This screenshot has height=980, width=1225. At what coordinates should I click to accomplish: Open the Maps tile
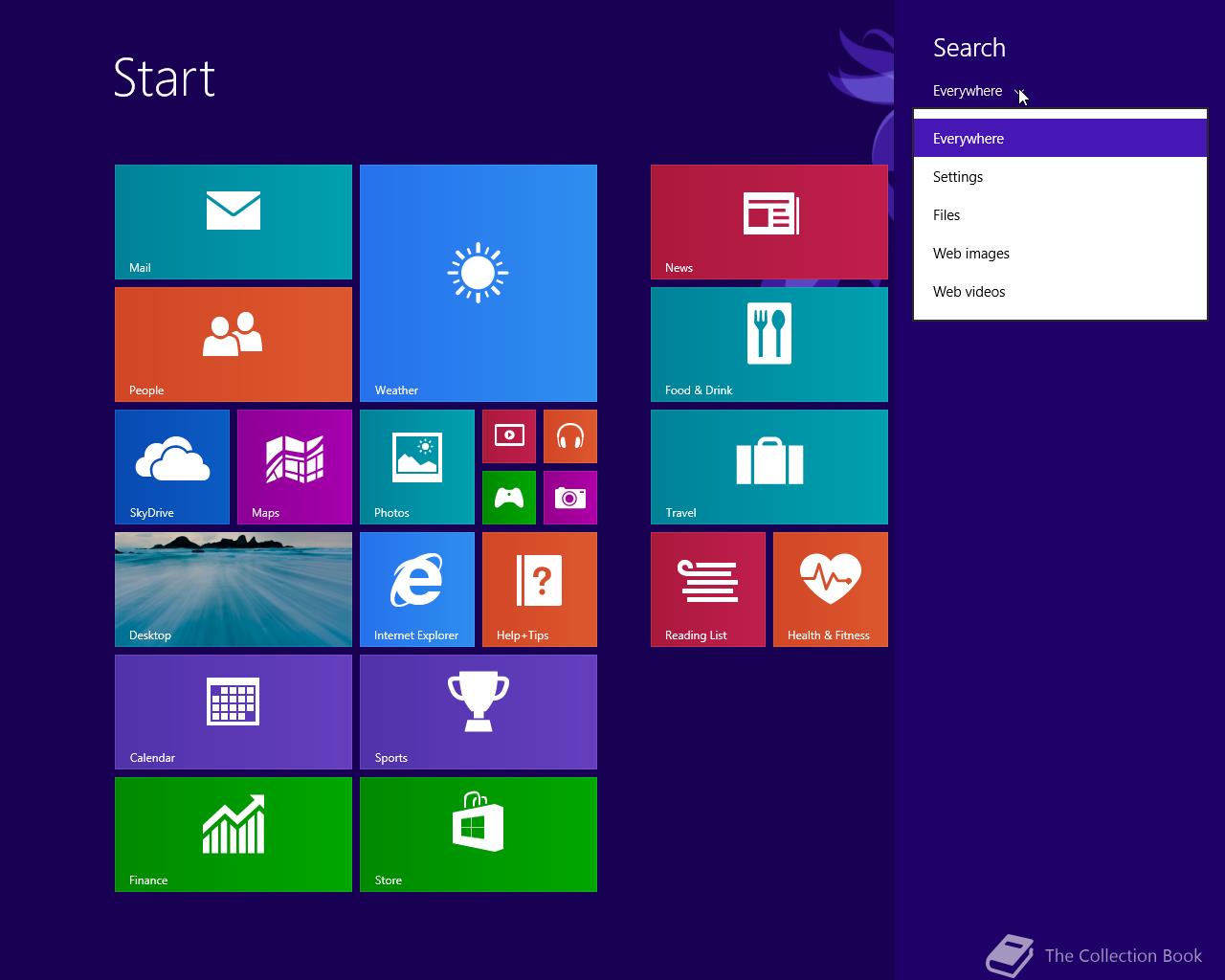(x=295, y=467)
